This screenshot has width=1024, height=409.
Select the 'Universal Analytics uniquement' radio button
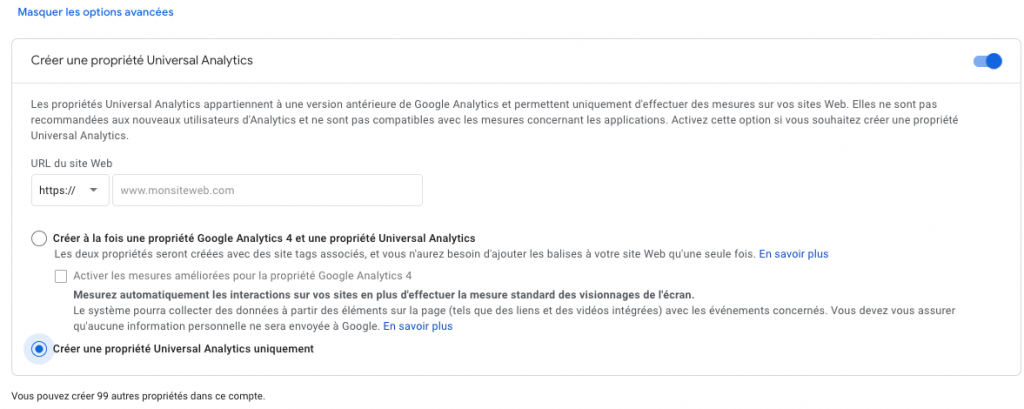39,349
